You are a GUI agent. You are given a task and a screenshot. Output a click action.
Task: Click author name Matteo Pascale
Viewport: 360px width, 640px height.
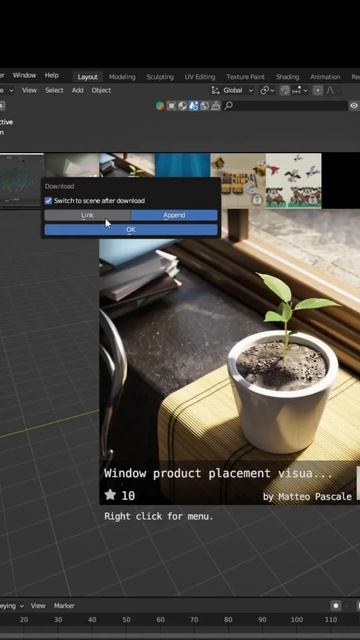pos(315,496)
